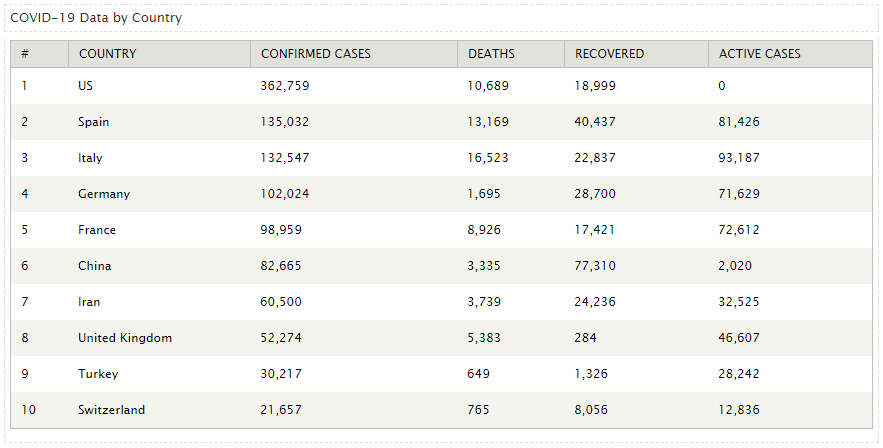
Task: Select the Switzerland country cell
Action: [112, 410]
